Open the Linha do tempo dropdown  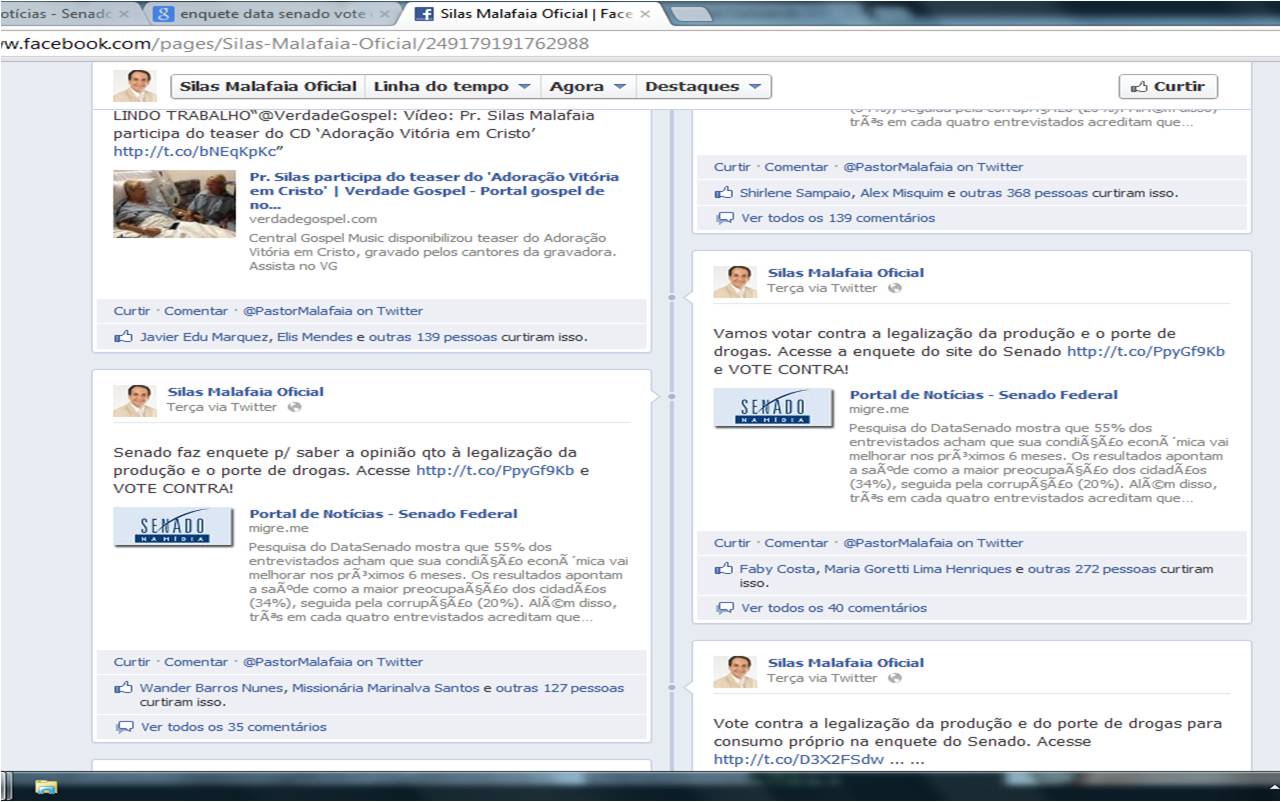(453, 86)
